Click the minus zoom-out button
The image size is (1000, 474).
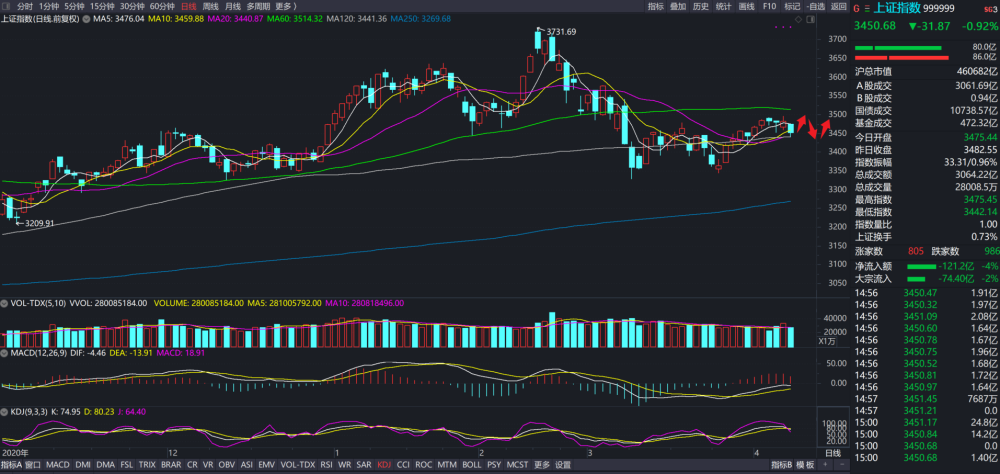842,465
